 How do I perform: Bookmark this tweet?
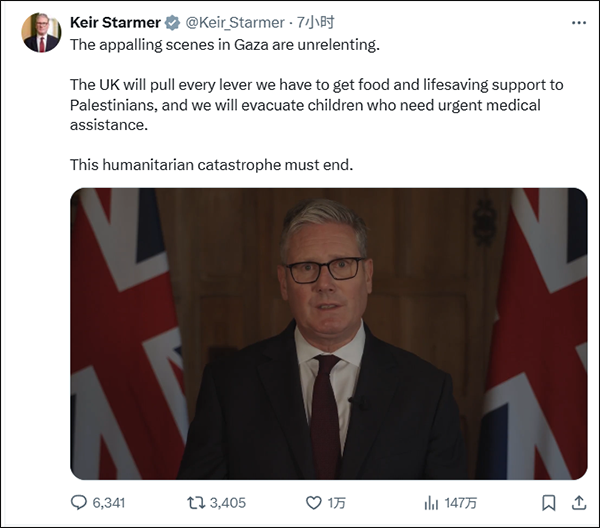548,502
